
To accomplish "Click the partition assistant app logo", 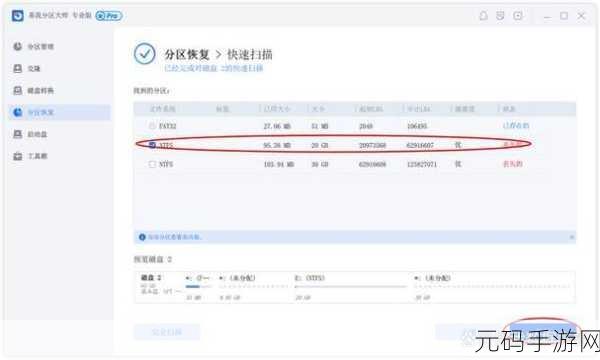I will (18, 16).
